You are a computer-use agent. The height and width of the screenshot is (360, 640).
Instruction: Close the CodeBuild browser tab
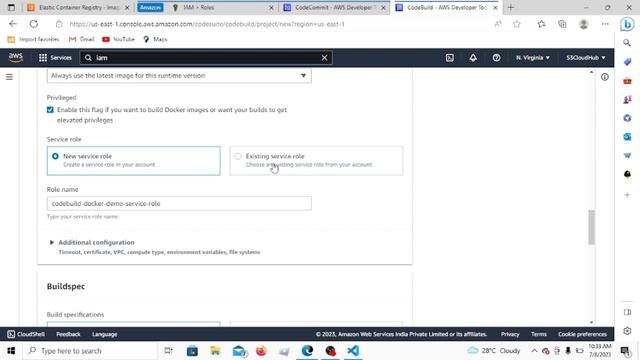click(495, 7)
